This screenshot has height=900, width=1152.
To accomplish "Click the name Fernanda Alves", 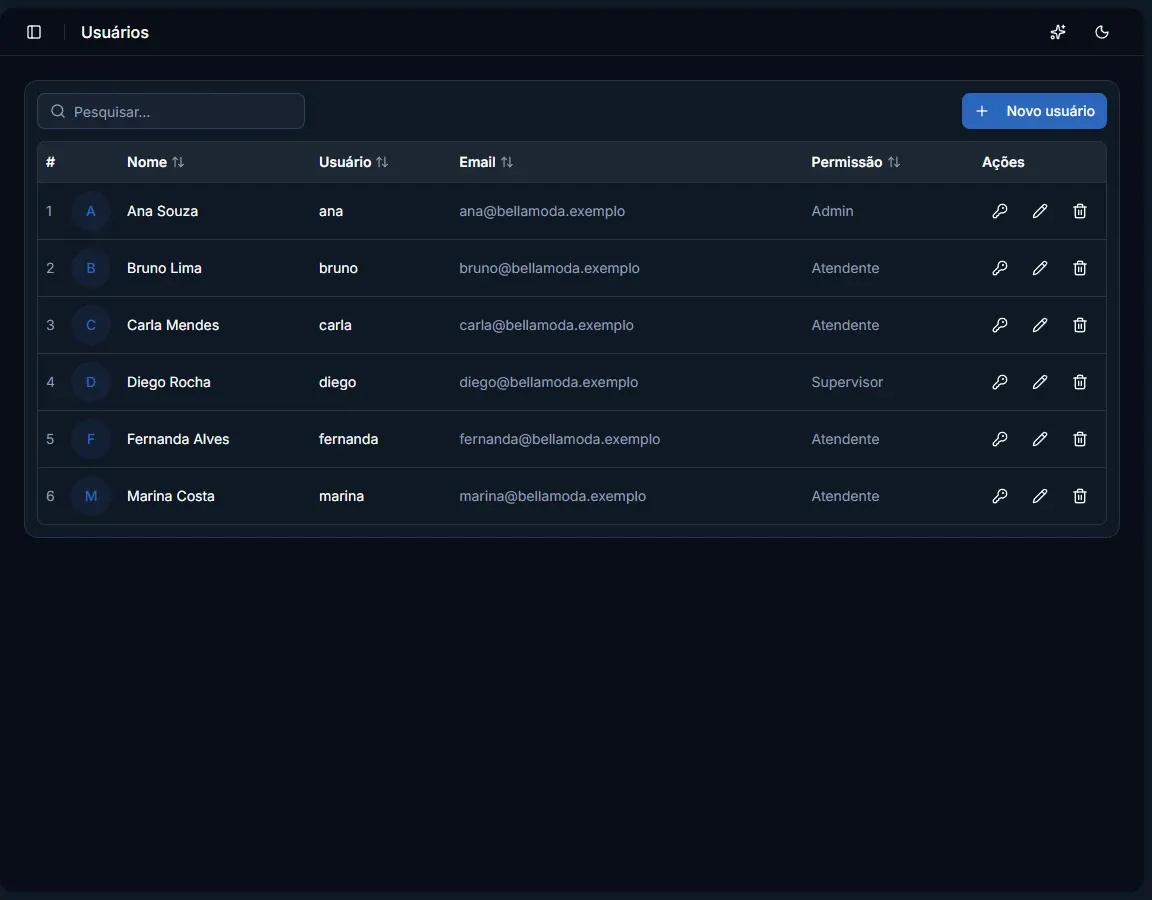I will [x=178, y=439].
